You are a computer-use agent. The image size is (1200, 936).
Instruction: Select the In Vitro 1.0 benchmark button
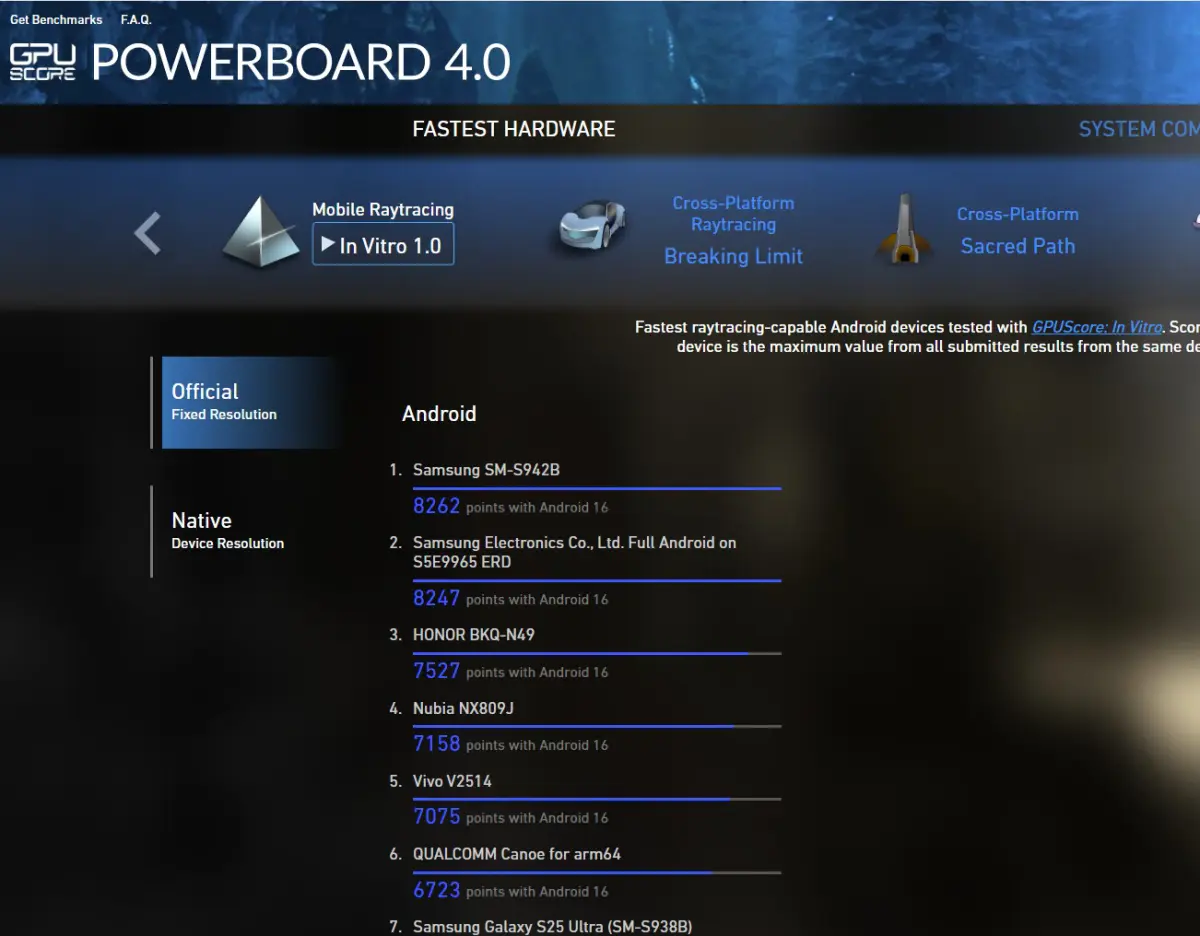tap(383, 245)
